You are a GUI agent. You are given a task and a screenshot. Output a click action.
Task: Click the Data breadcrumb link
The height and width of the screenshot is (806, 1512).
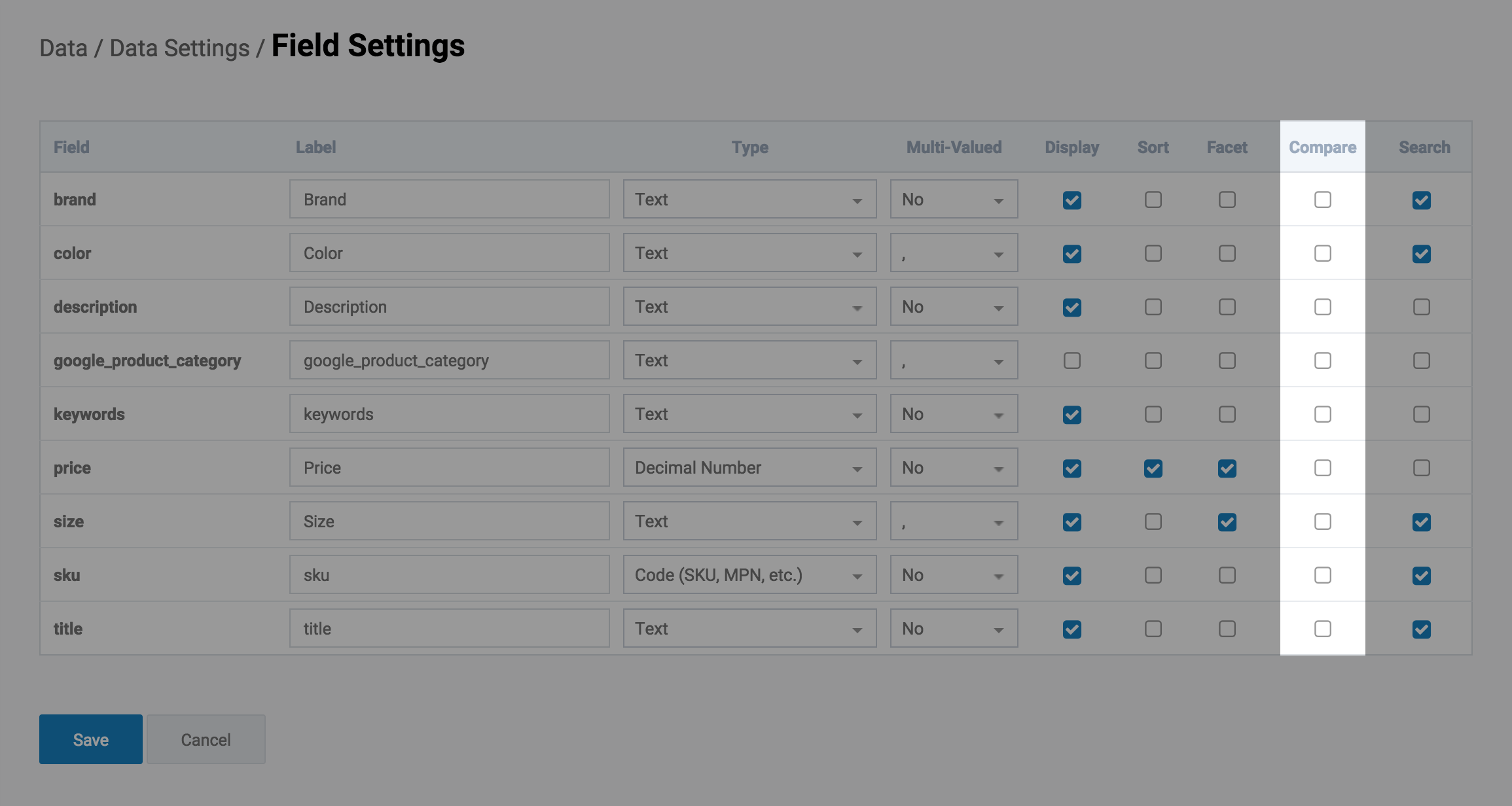(63, 48)
